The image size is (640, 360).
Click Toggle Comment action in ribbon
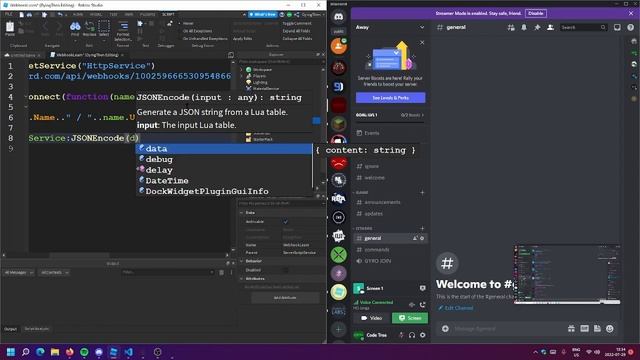tap(297, 24)
